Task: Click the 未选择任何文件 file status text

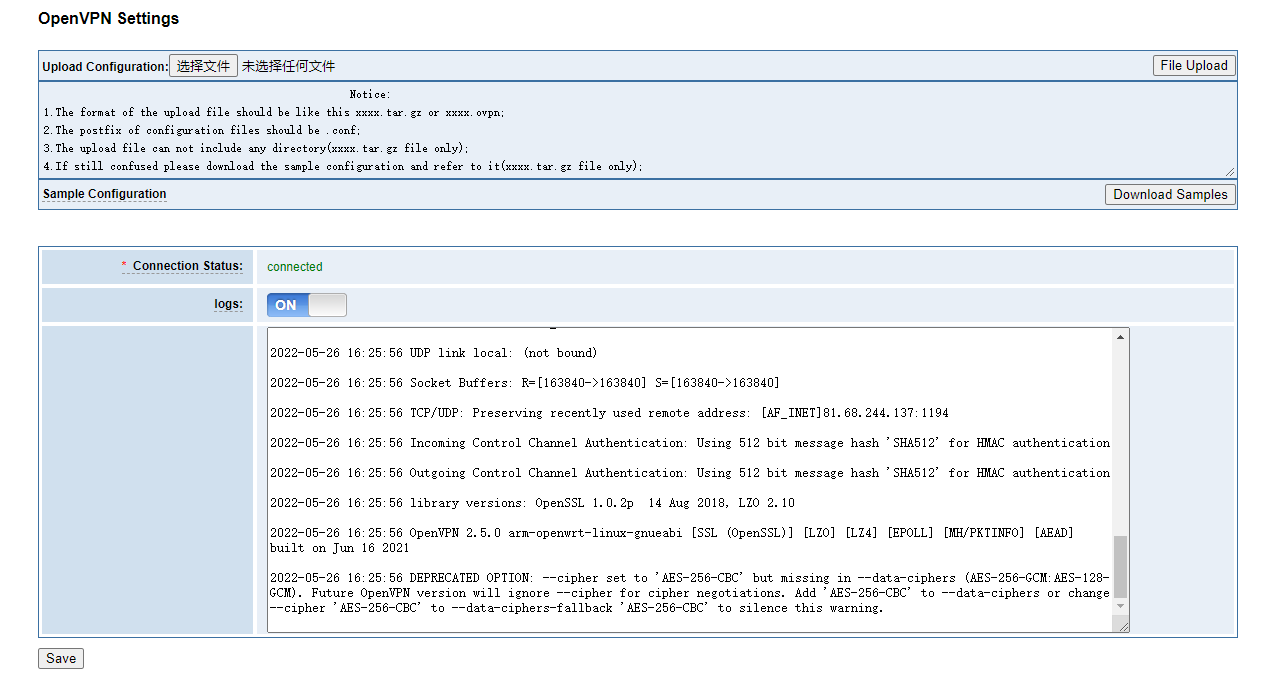Action: tap(288, 67)
